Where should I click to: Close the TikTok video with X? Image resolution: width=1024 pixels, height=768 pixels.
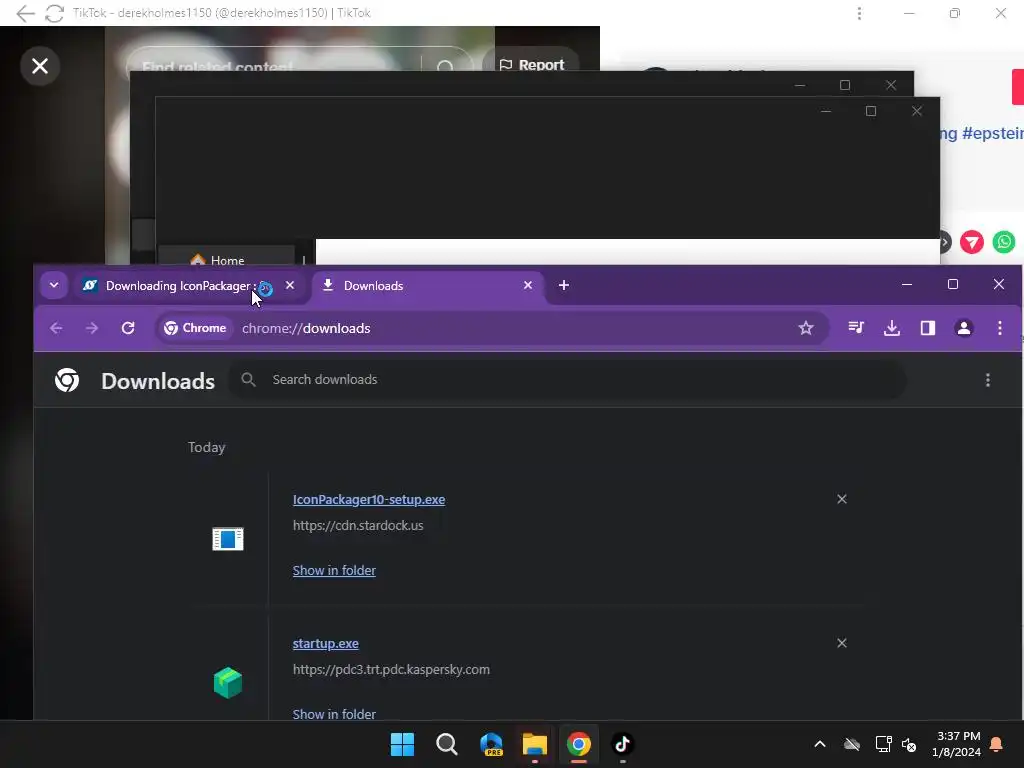40,66
